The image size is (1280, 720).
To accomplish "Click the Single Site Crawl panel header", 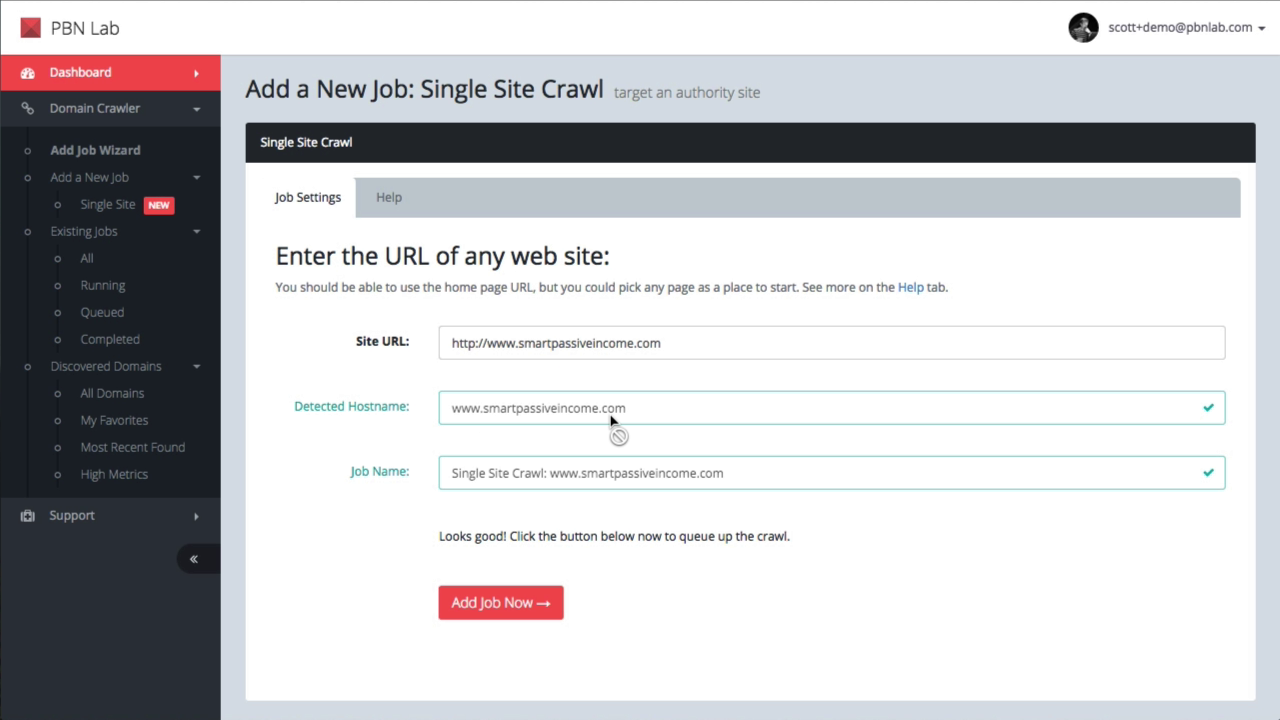I will 750,143.
